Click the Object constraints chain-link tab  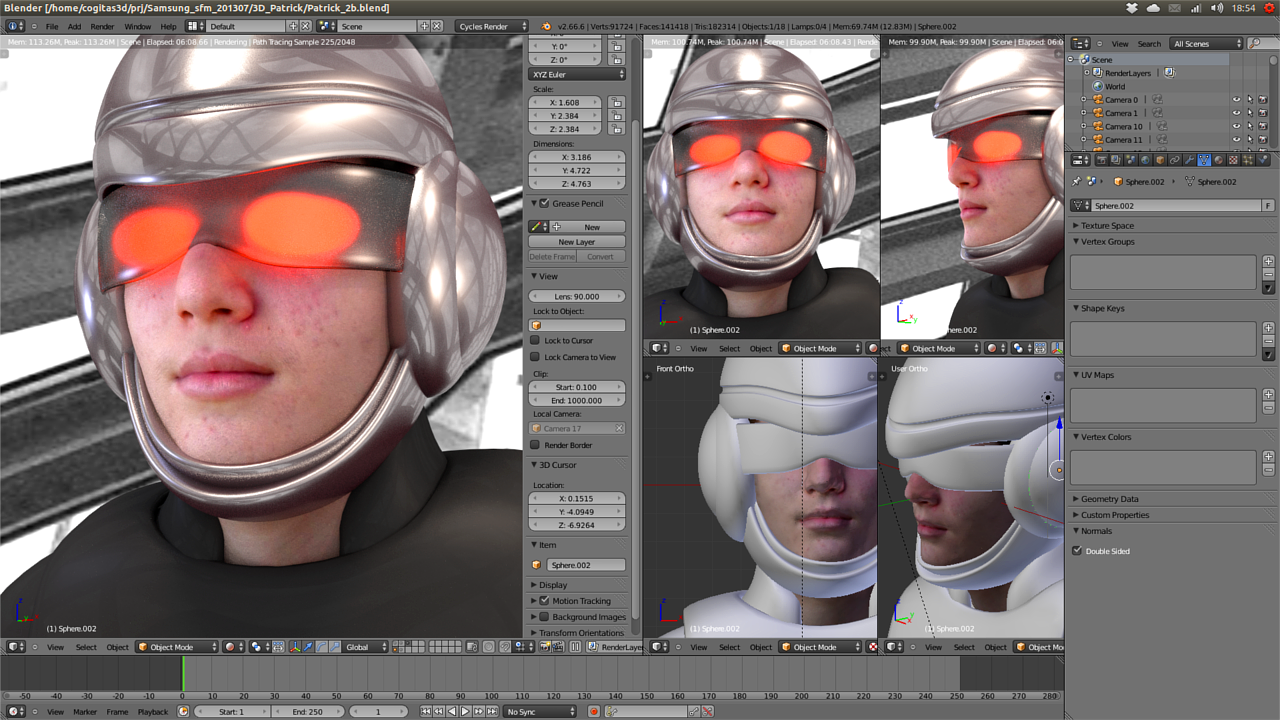click(x=1175, y=159)
